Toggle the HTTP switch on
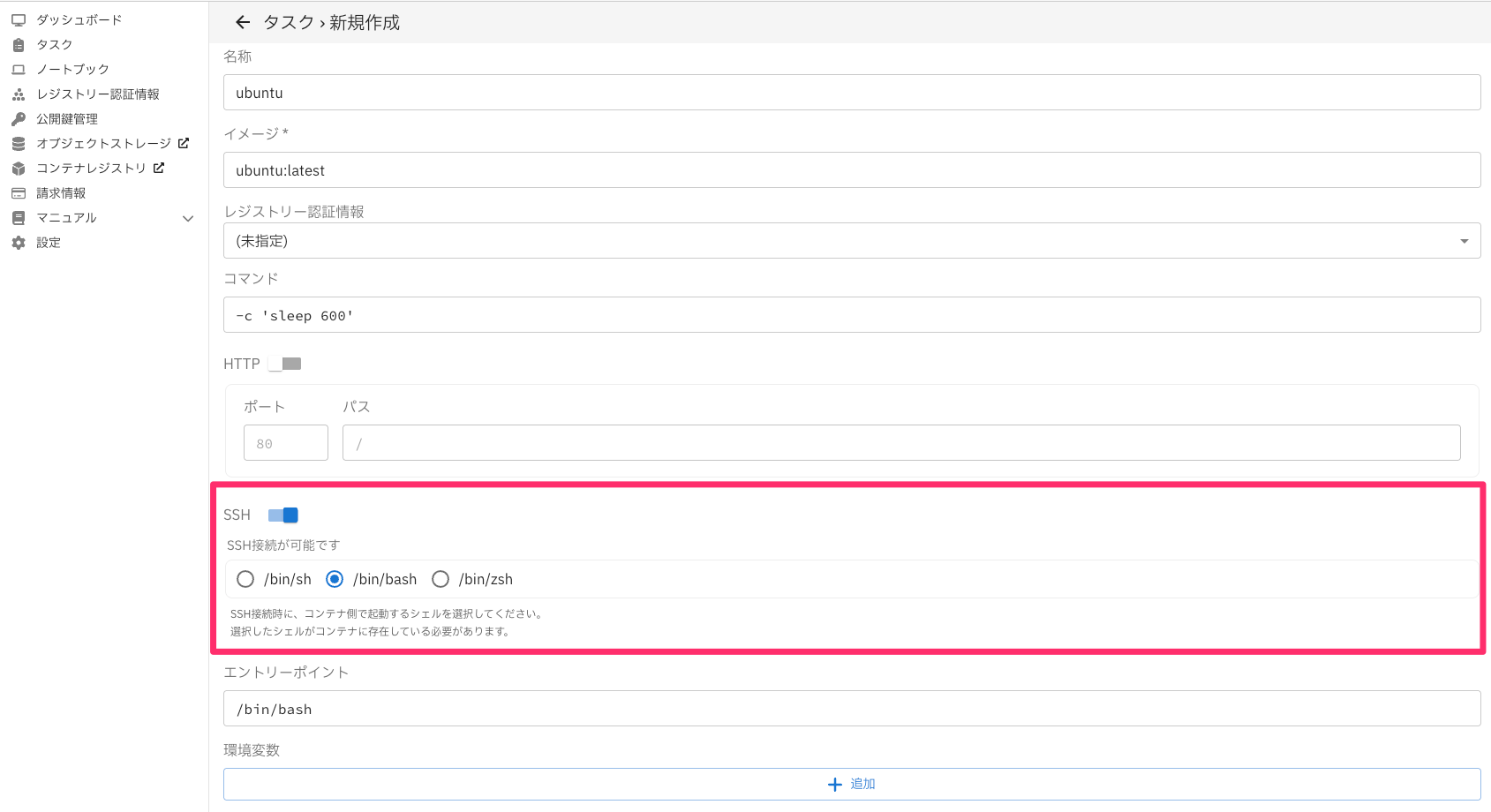 pos(285,364)
